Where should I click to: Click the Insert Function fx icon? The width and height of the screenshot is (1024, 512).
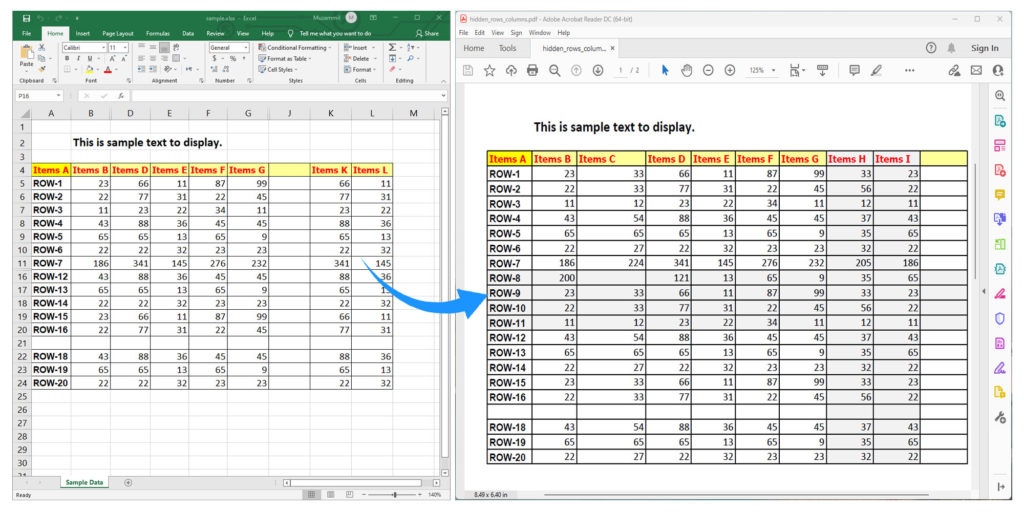coord(121,96)
